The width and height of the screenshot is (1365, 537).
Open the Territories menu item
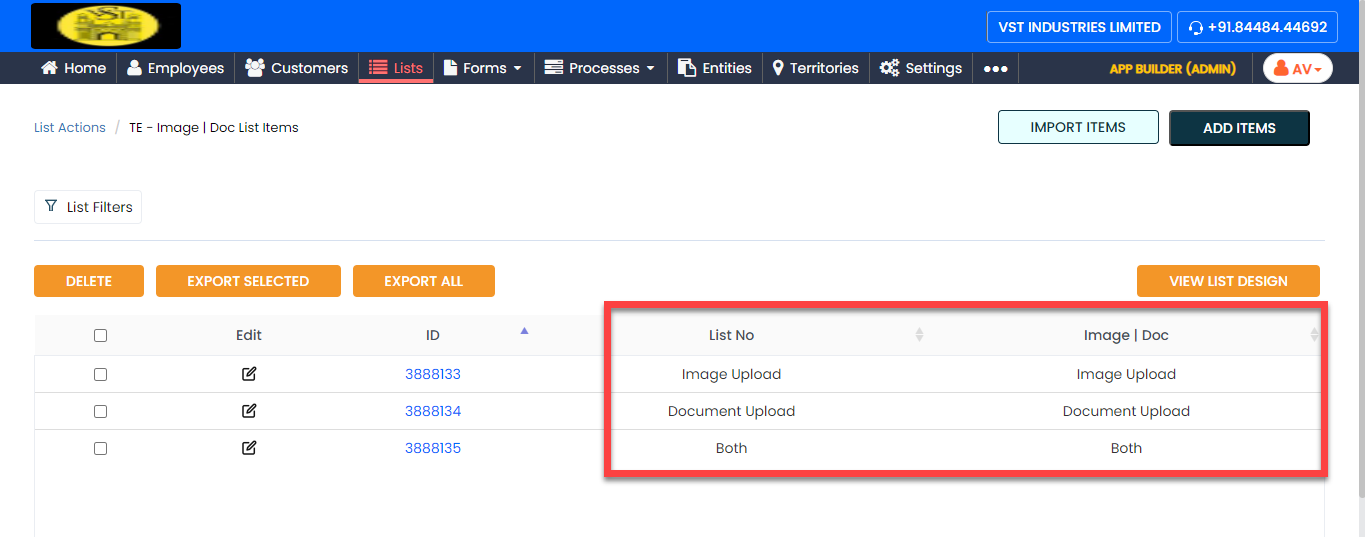click(815, 68)
